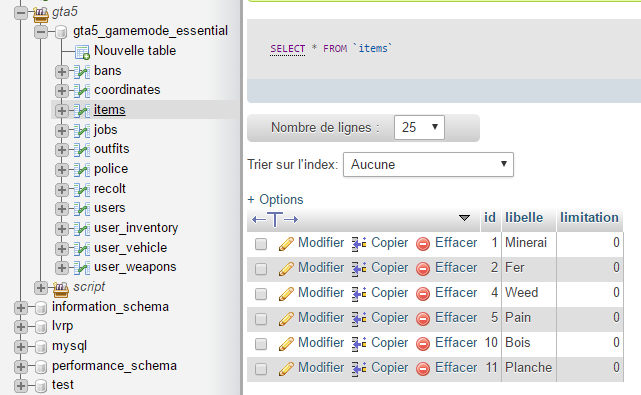This screenshot has height=395, width=641.
Task: Open the Trier sur l'index dropdown
Action: (428, 165)
